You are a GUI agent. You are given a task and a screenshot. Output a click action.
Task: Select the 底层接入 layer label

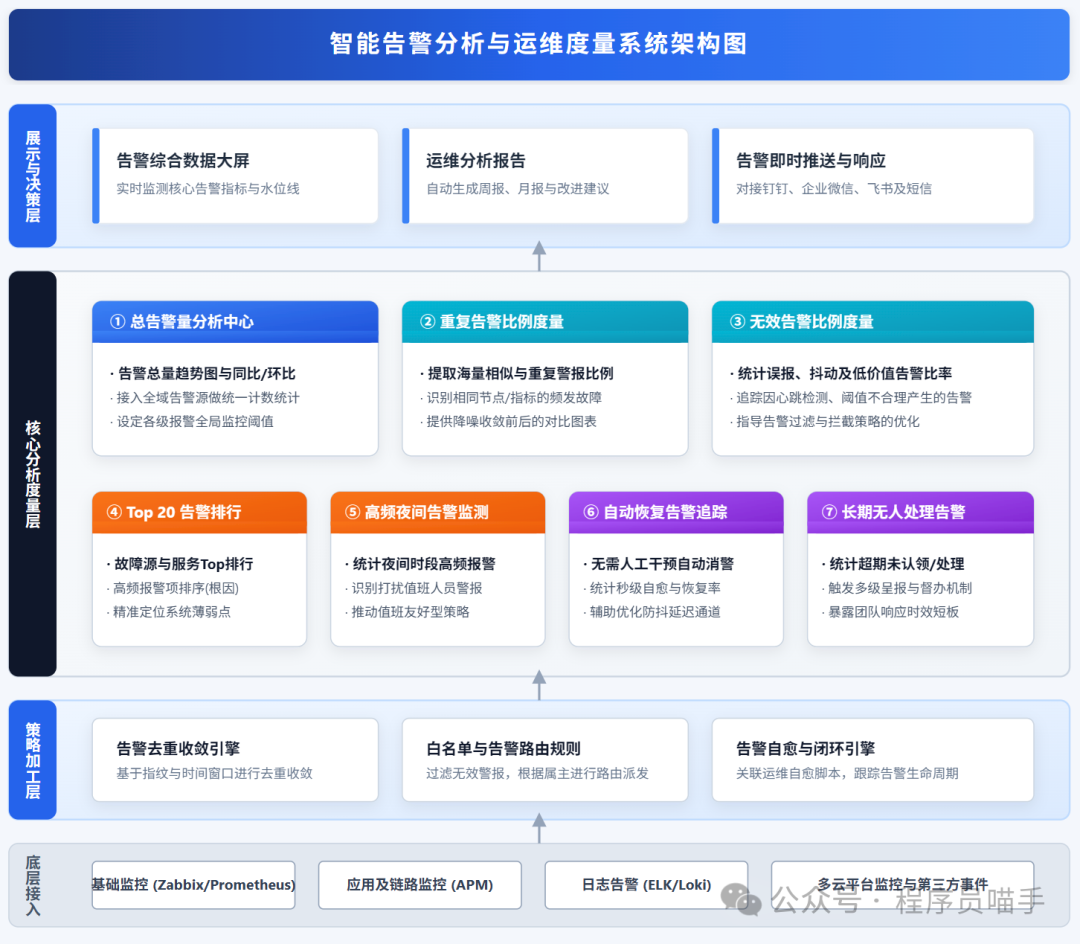(x=32, y=885)
